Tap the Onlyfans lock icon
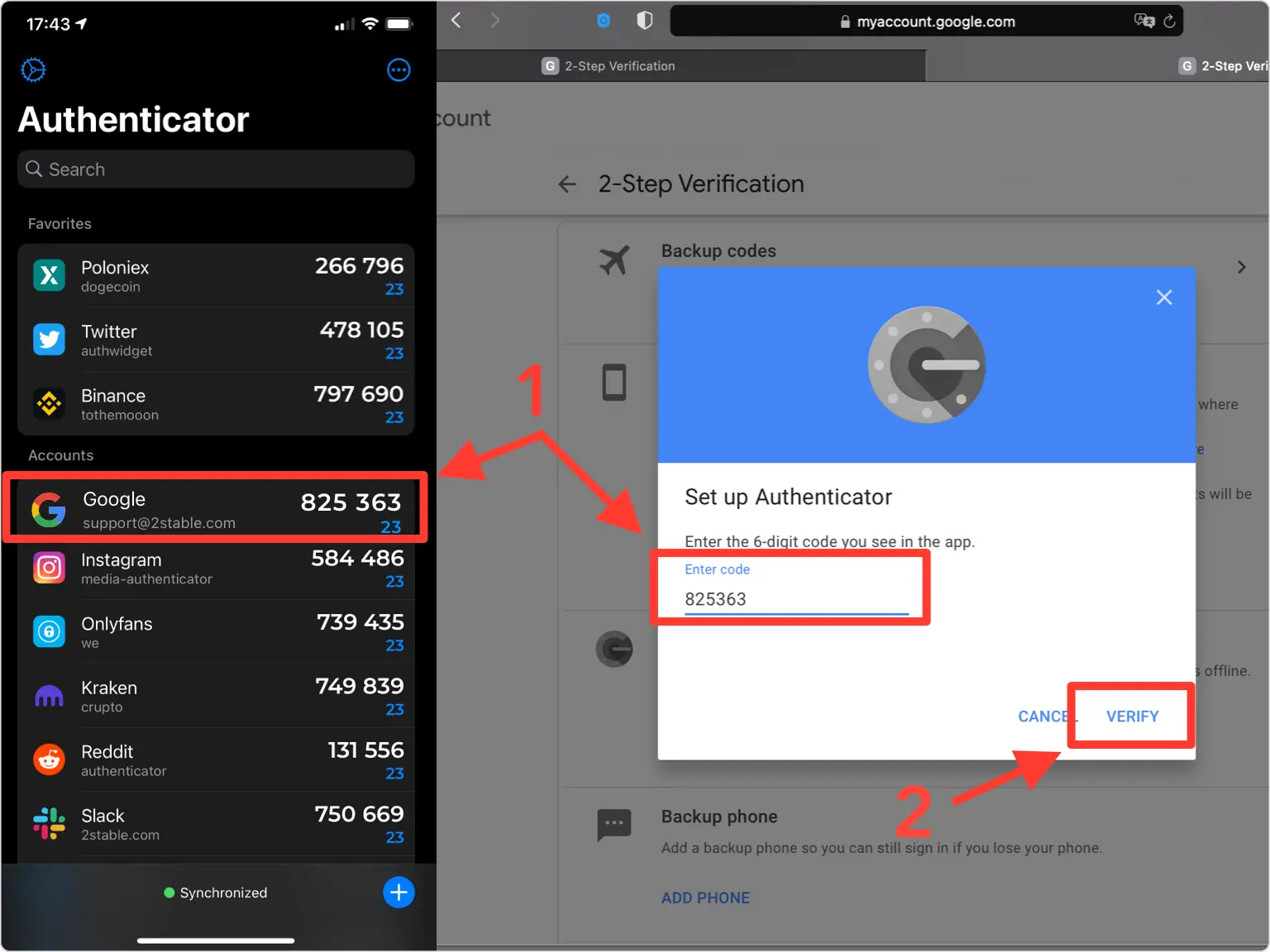Screen dimensions: 1270x952 tap(49, 631)
